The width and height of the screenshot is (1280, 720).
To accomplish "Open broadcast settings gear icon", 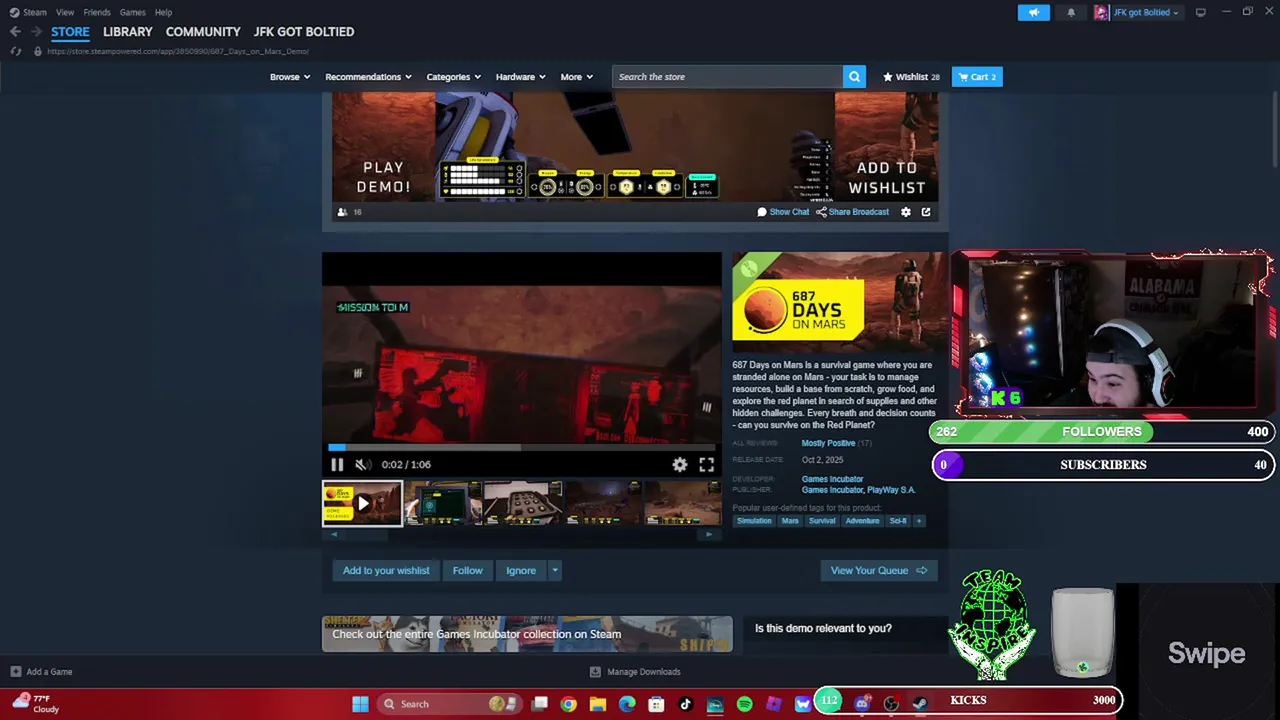I will pyautogui.click(x=906, y=212).
